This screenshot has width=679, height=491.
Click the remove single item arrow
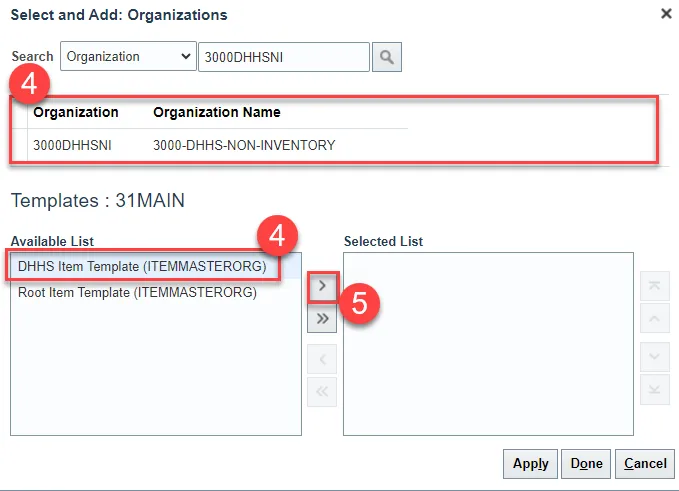(322, 359)
